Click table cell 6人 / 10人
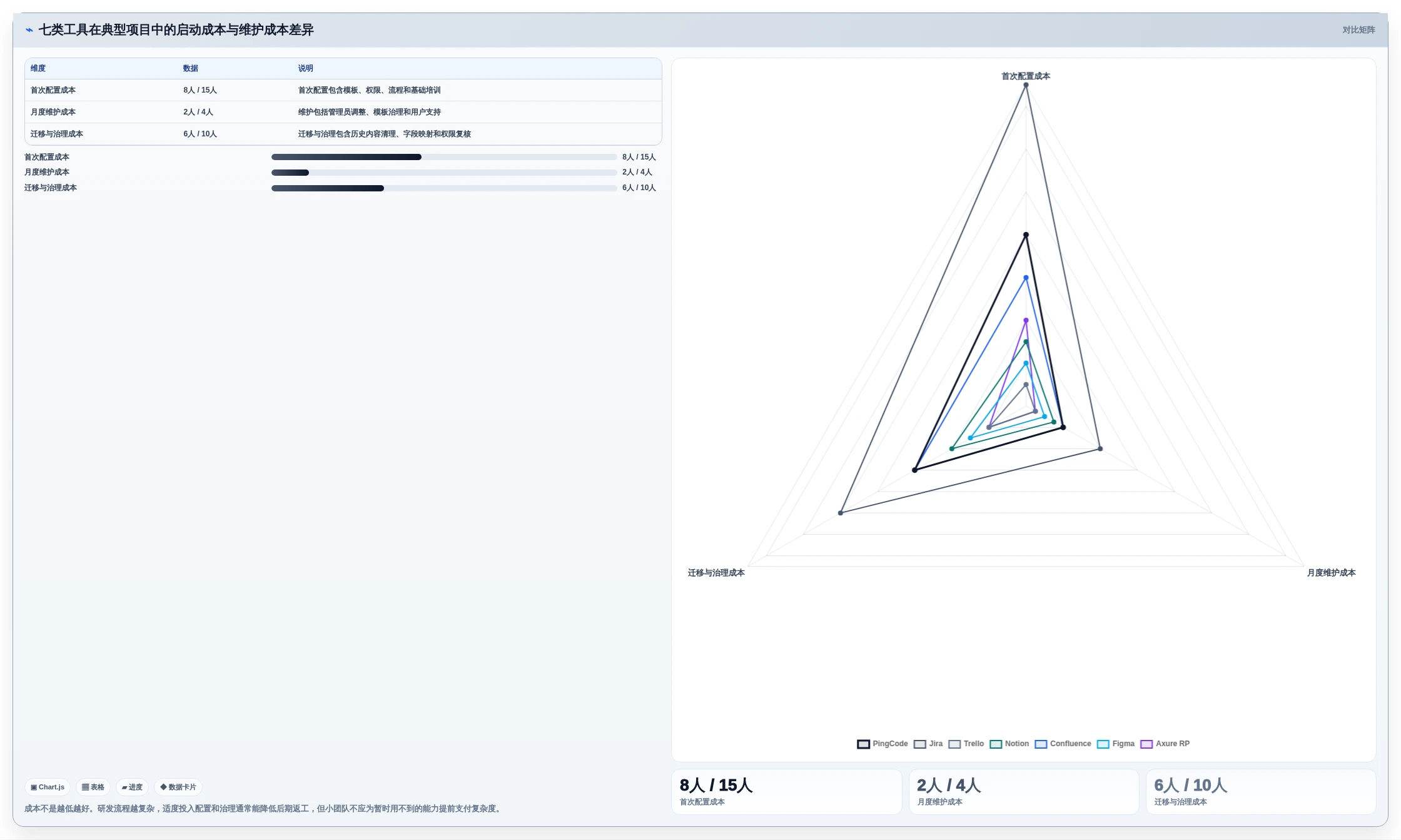Viewport: 1401px width, 840px height. pyautogui.click(x=200, y=134)
